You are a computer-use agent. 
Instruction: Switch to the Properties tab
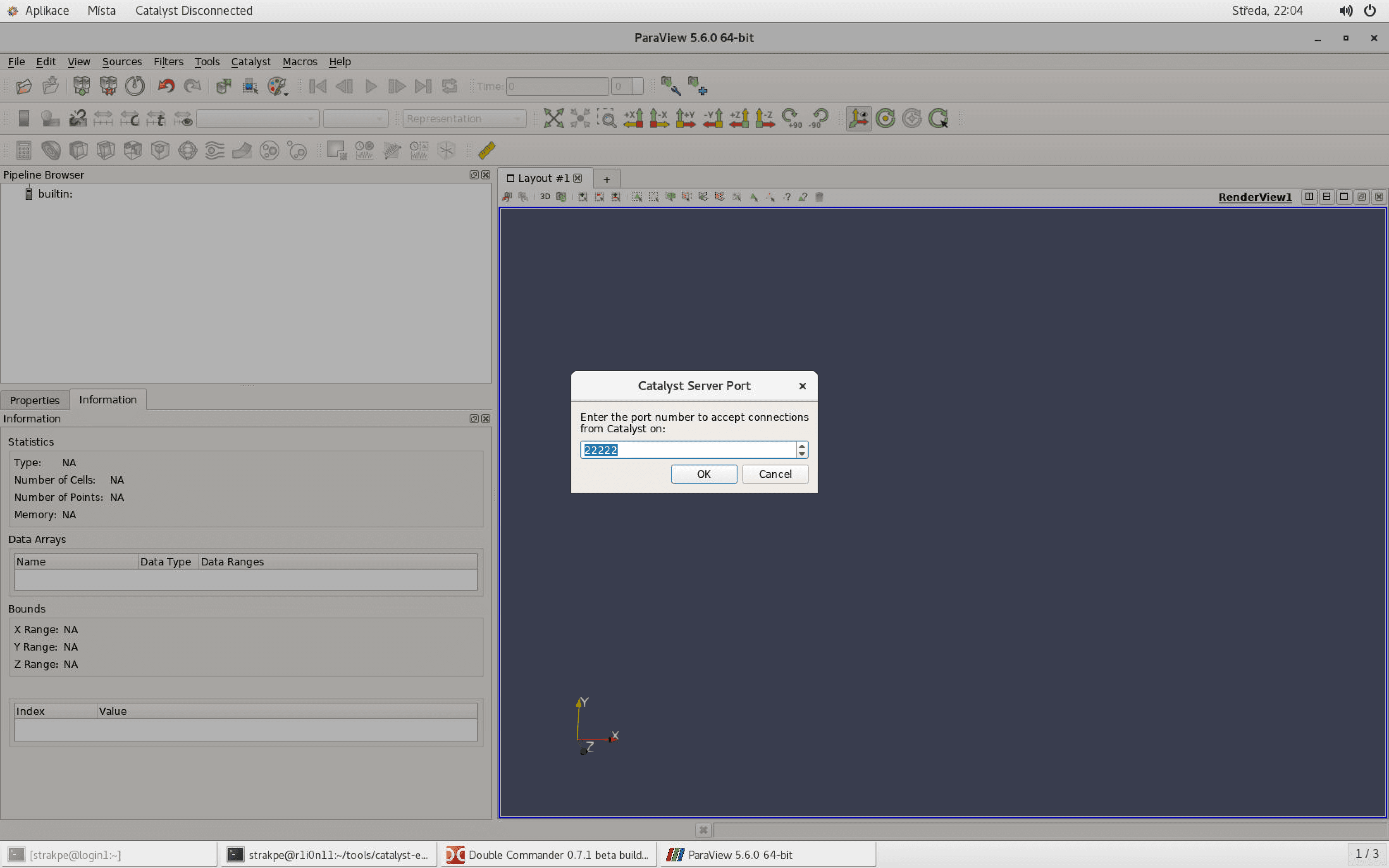pyautogui.click(x=34, y=400)
